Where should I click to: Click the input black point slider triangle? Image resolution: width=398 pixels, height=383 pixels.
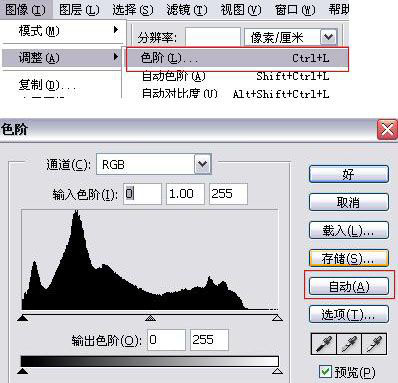click(x=22, y=318)
